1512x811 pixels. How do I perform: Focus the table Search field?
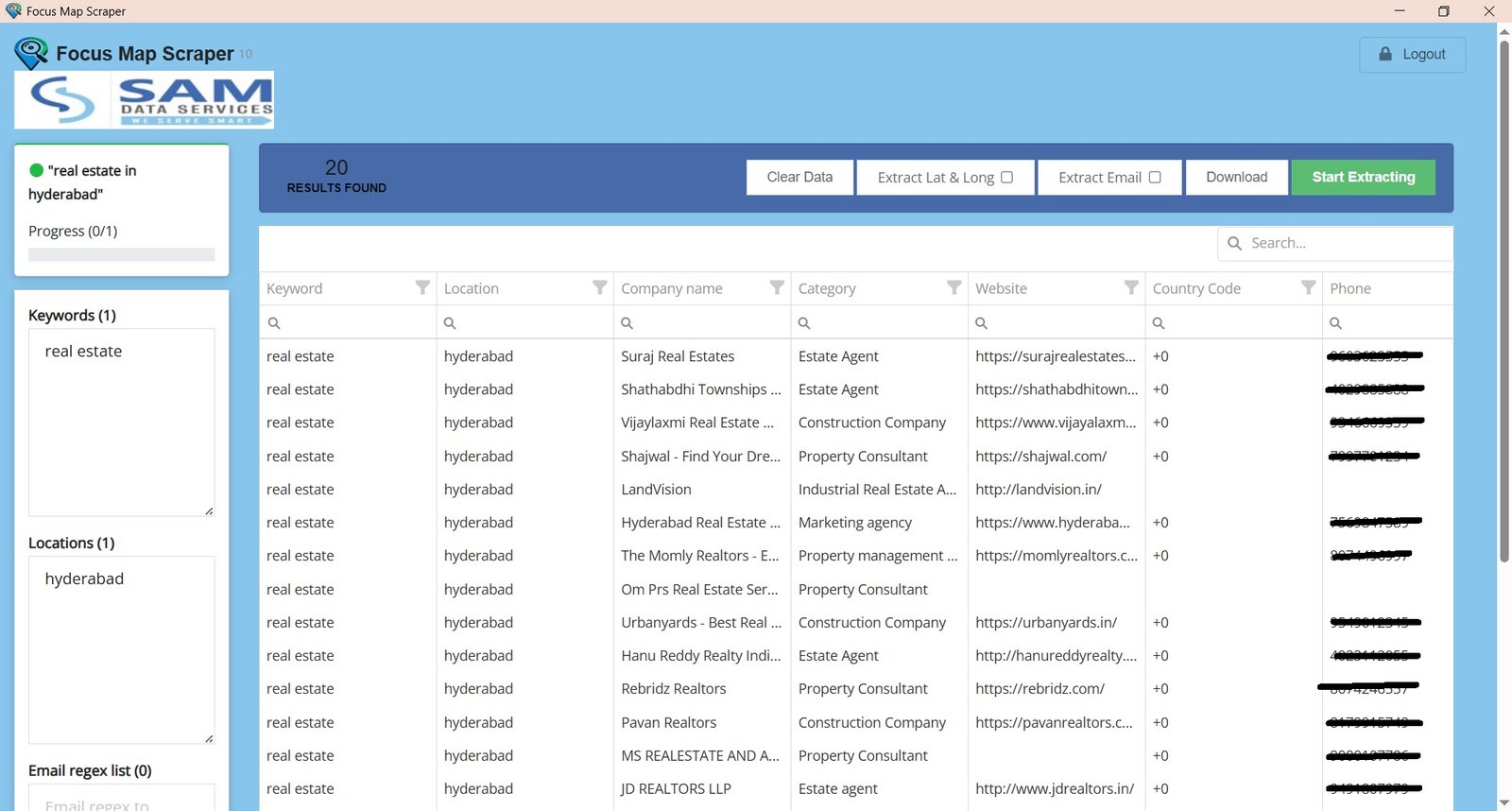click(1335, 243)
